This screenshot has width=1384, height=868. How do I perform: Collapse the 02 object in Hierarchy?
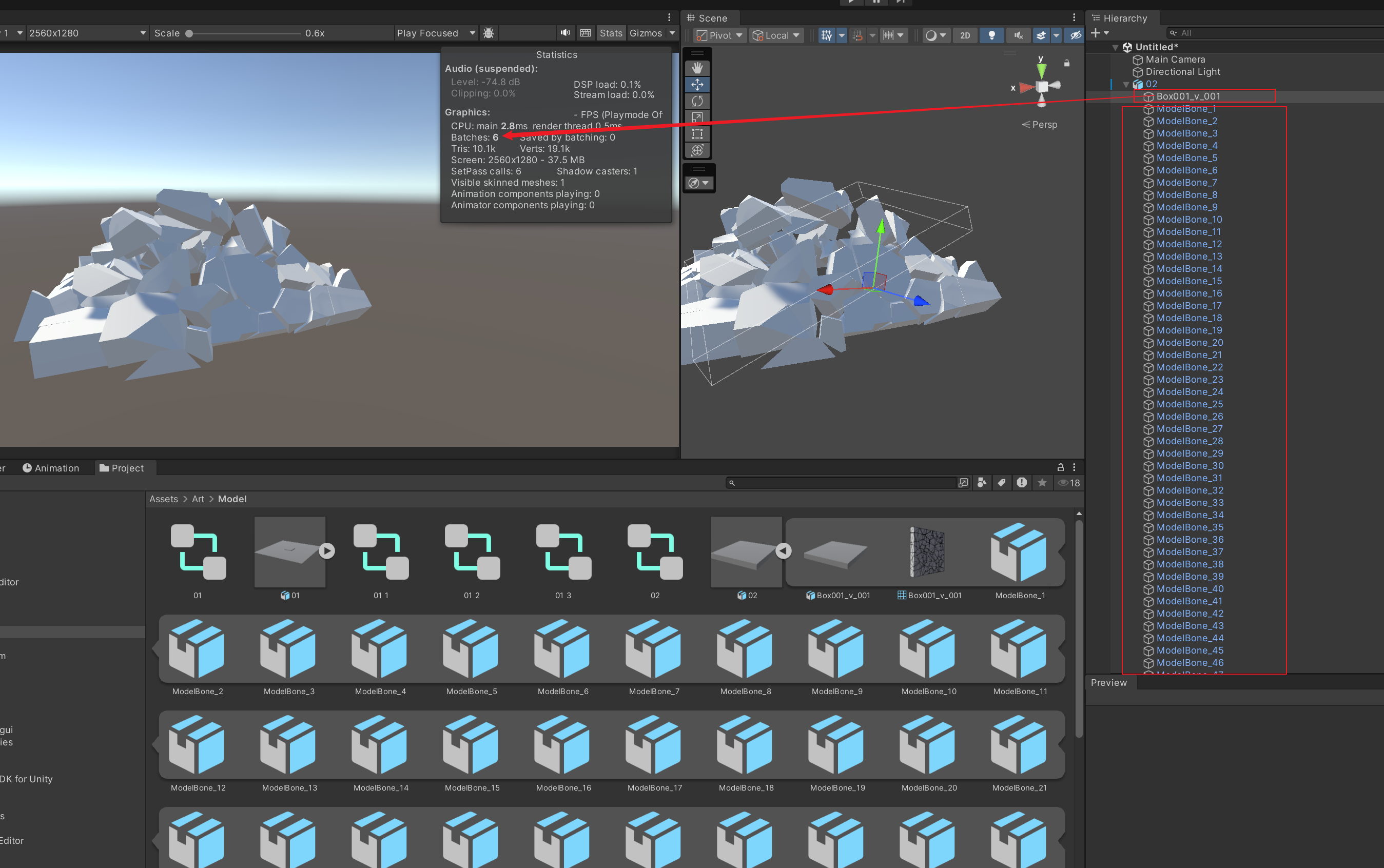(1126, 84)
